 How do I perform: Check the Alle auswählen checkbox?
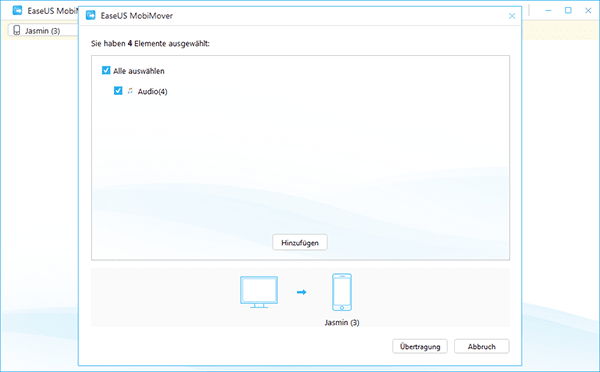106,70
